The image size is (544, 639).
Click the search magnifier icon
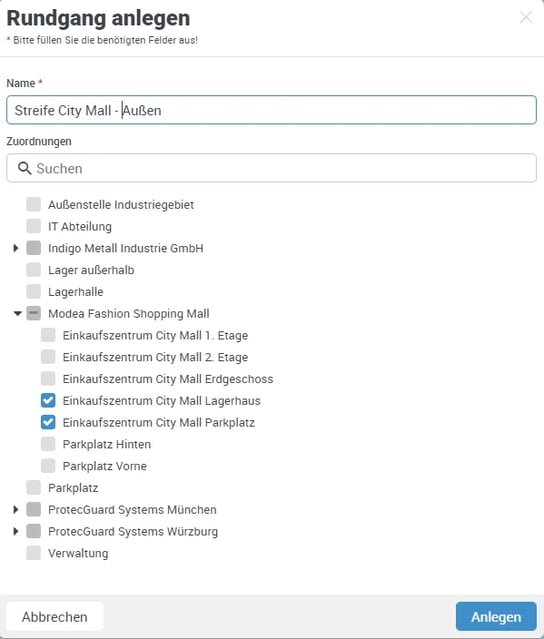[x=24, y=168]
